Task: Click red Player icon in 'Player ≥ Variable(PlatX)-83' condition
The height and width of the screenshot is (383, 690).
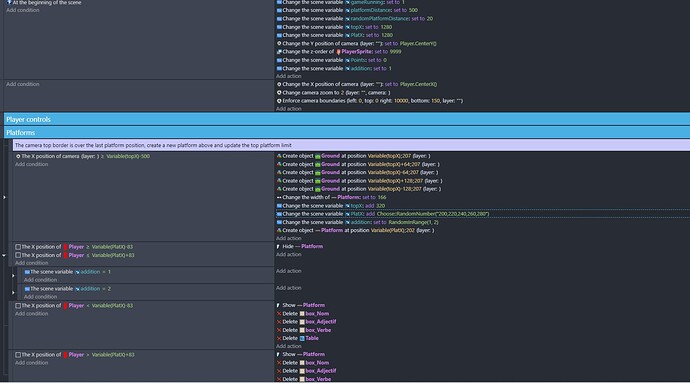Action: pos(65,247)
